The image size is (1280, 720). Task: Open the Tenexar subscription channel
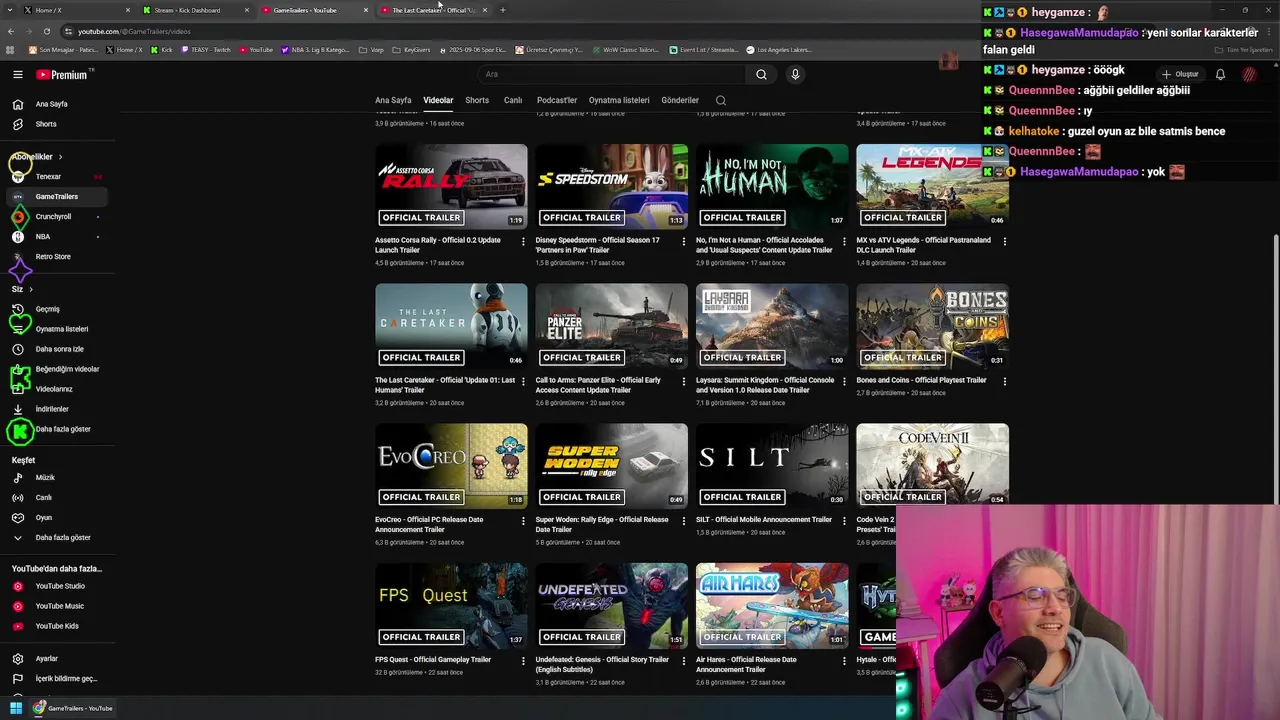[x=48, y=177]
